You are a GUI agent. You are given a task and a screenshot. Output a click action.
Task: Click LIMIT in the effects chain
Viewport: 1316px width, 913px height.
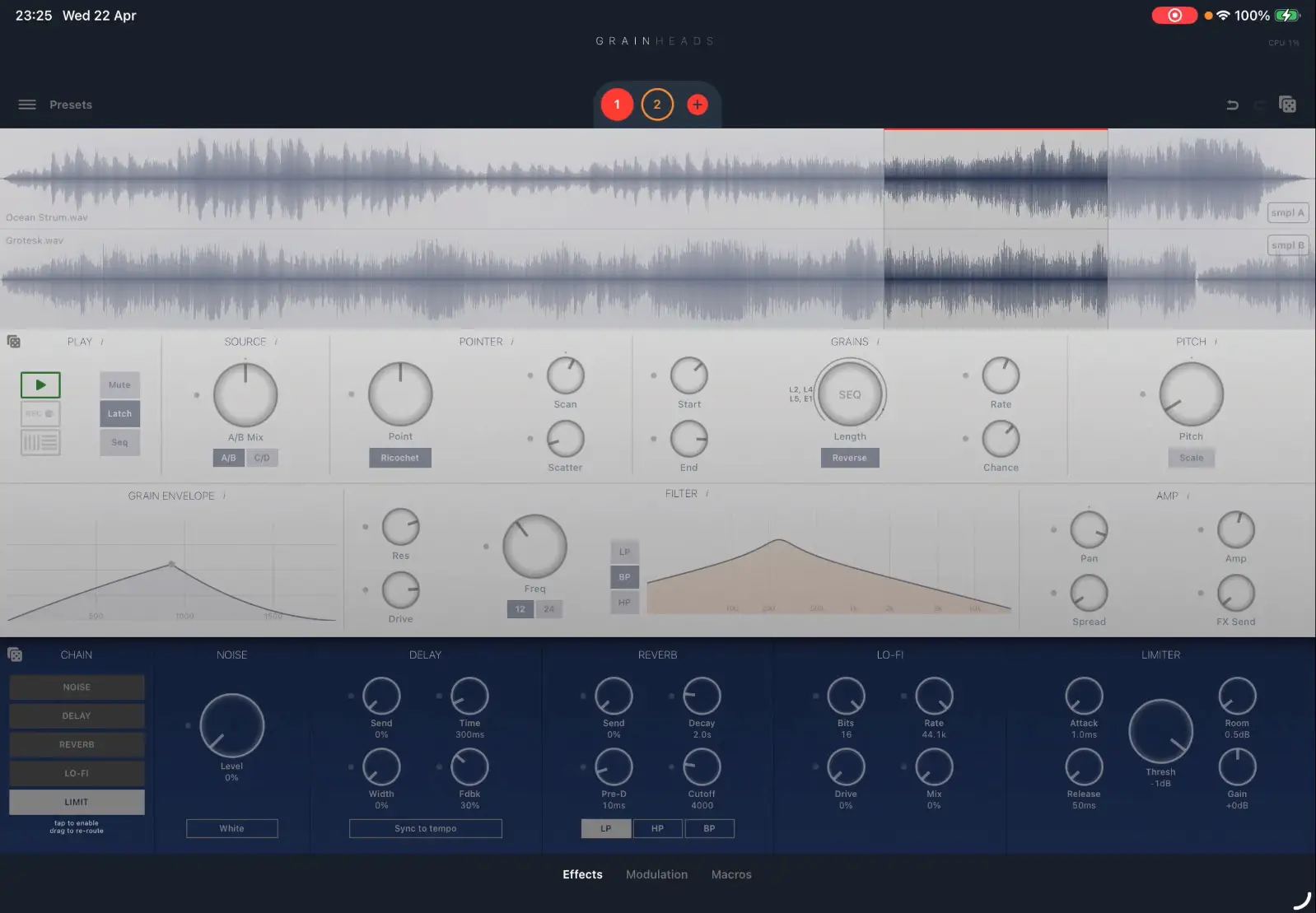pyautogui.click(x=77, y=802)
